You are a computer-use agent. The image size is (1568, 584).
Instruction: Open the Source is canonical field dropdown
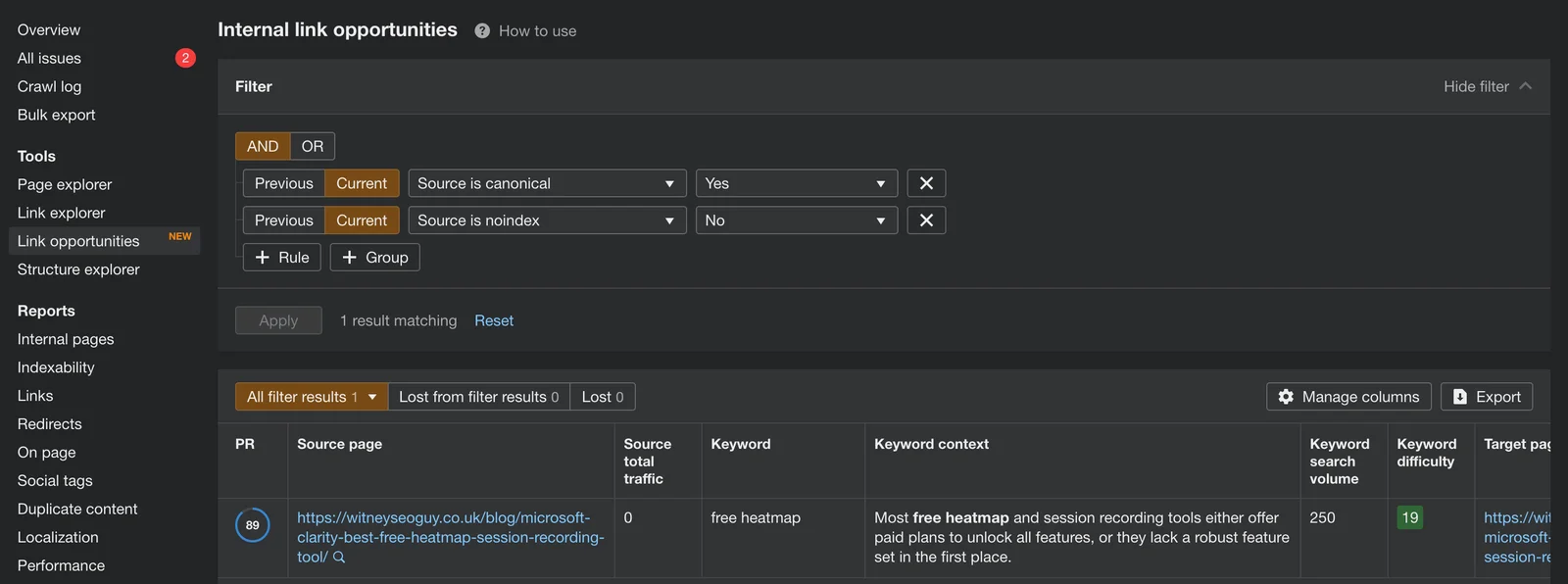547,183
